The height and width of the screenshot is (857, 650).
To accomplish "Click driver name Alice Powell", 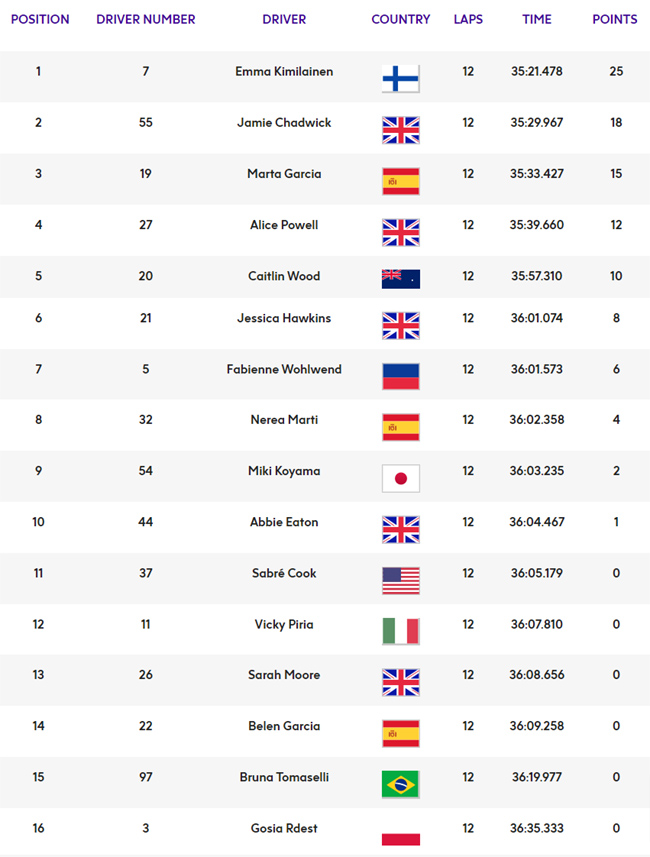I will 284,225.
